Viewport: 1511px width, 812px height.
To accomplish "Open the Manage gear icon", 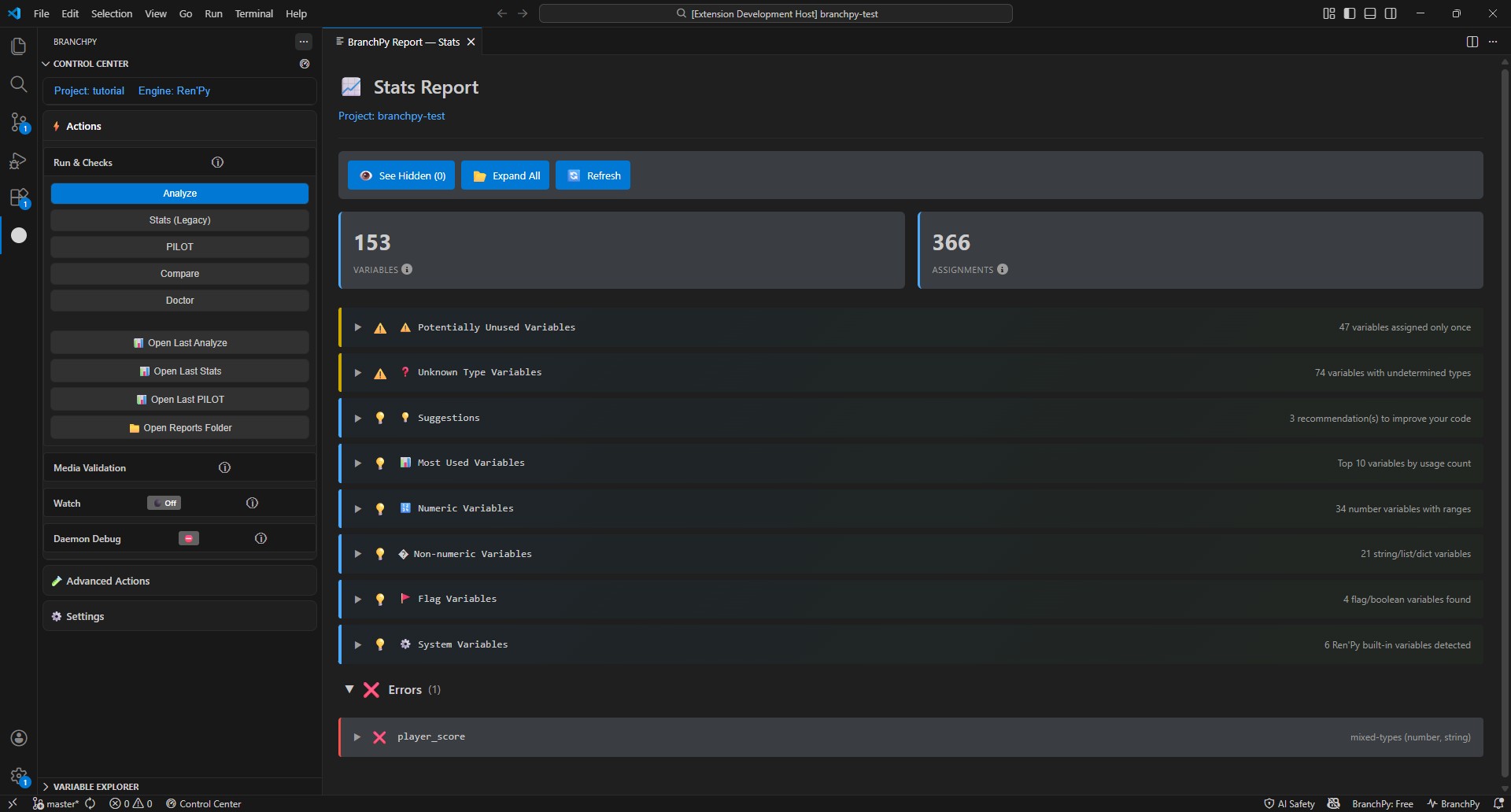I will (x=18, y=776).
